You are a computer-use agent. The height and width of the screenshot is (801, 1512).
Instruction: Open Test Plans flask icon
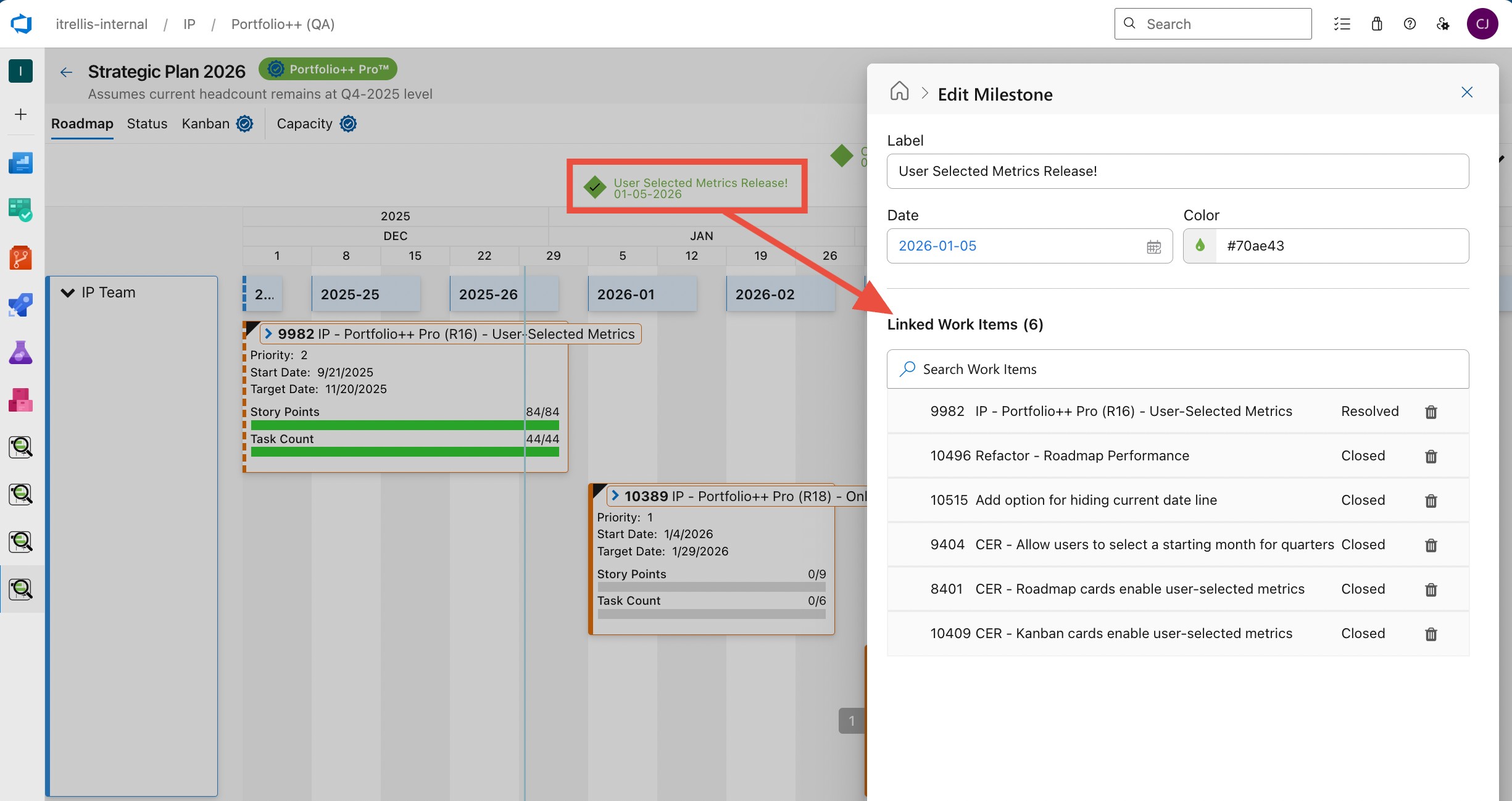[x=20, y=352]
